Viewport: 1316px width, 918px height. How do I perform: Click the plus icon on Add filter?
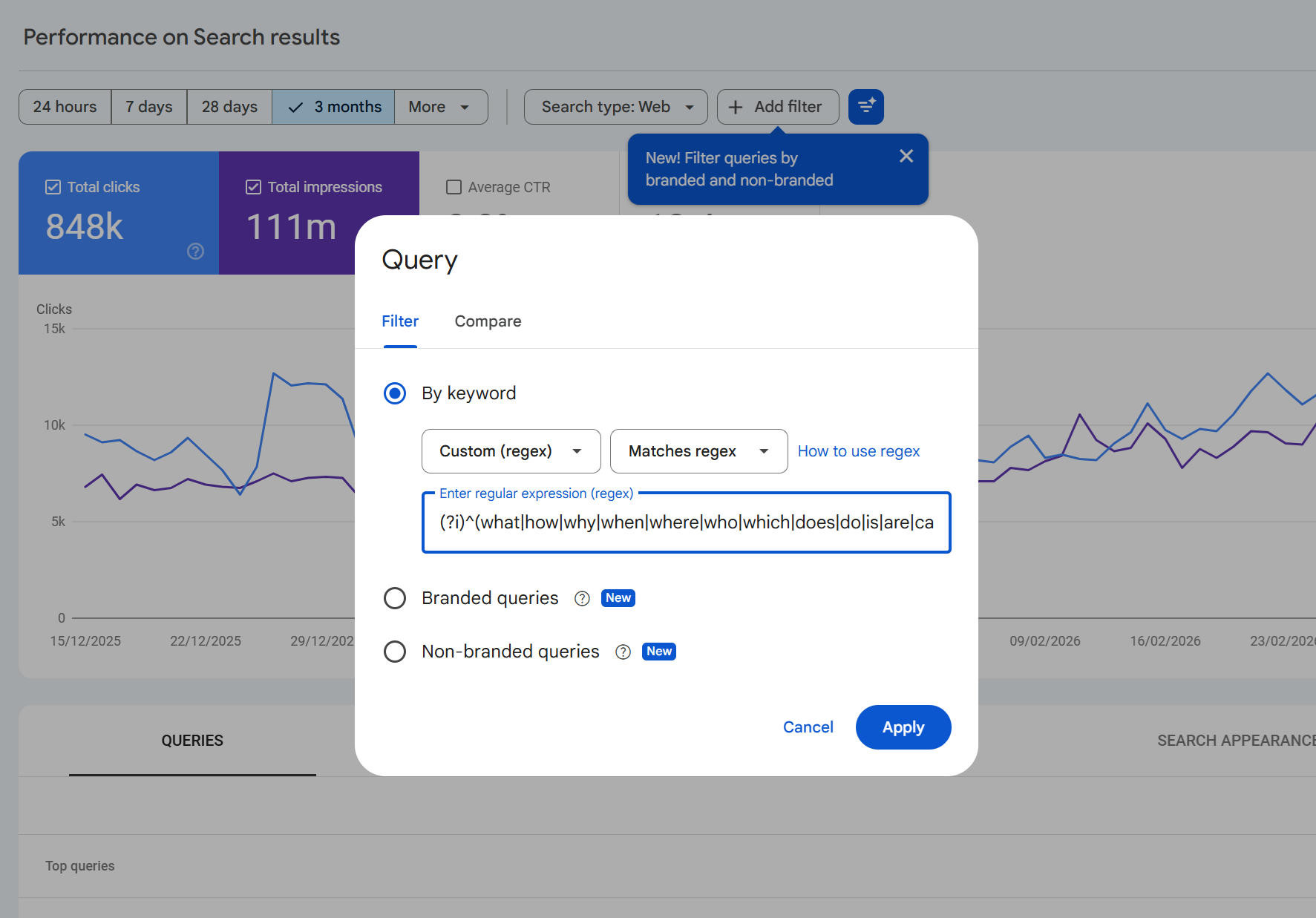736,107
